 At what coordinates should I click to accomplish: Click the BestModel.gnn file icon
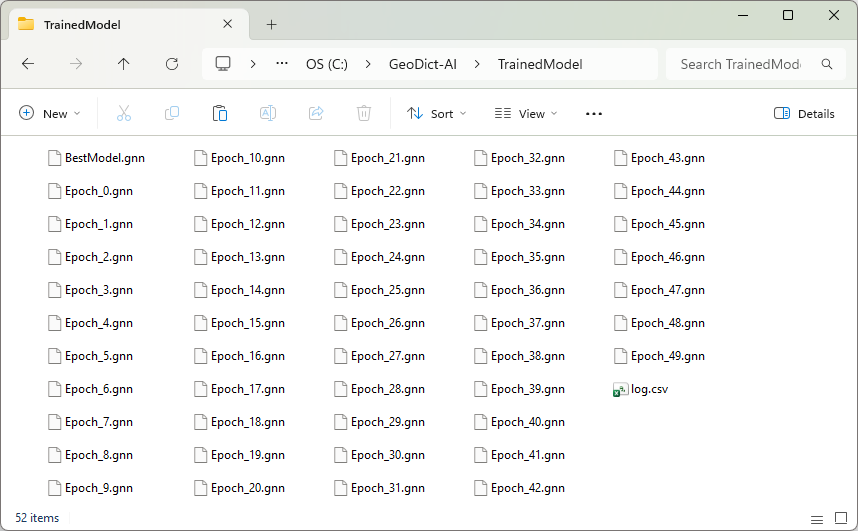(54, 158)
